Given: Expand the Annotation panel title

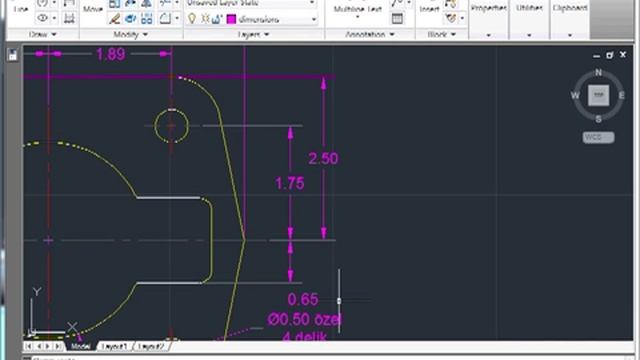Looking at the screenshot, I should coord(370,34).
